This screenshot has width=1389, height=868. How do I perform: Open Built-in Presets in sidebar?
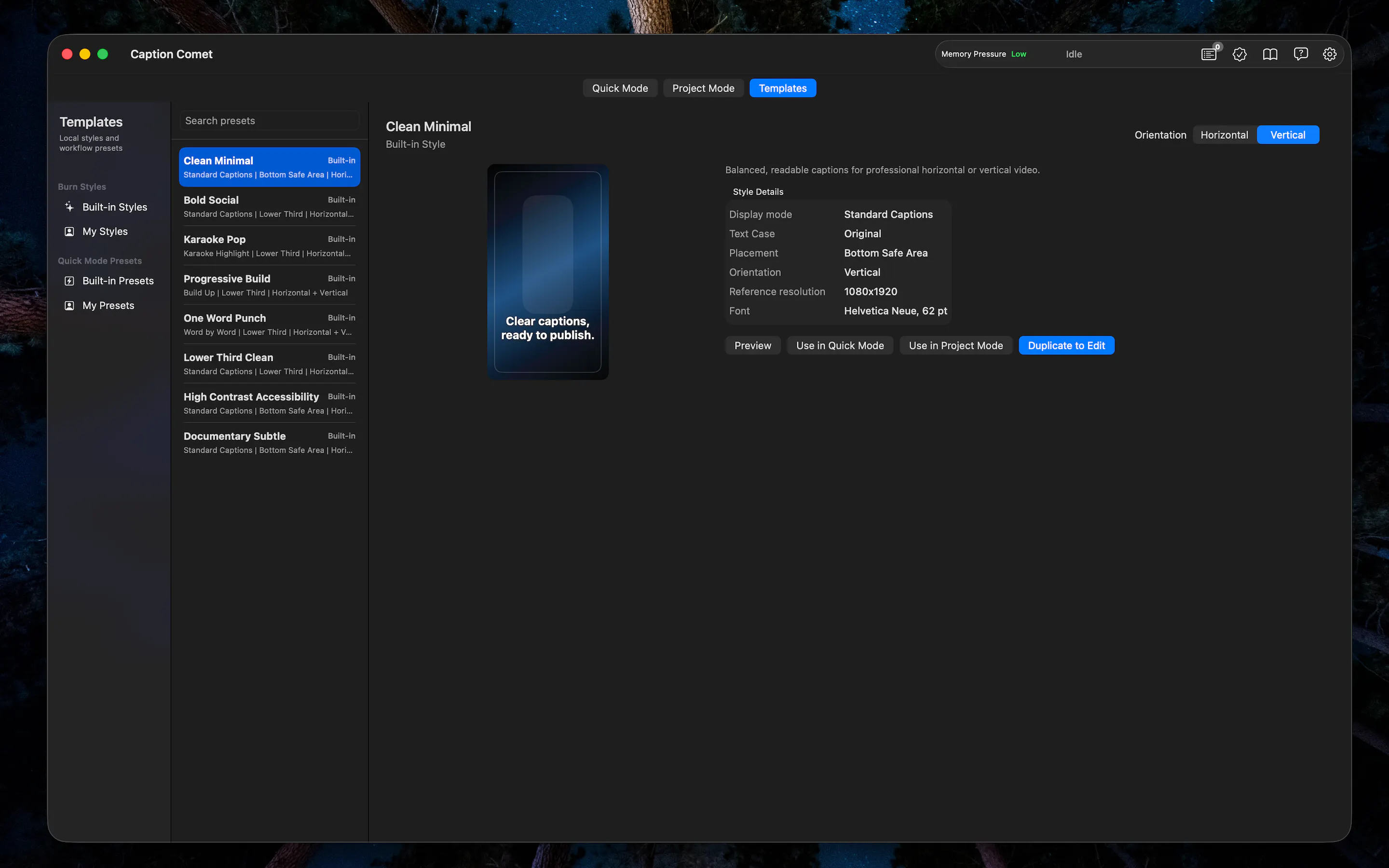point(109,281)
